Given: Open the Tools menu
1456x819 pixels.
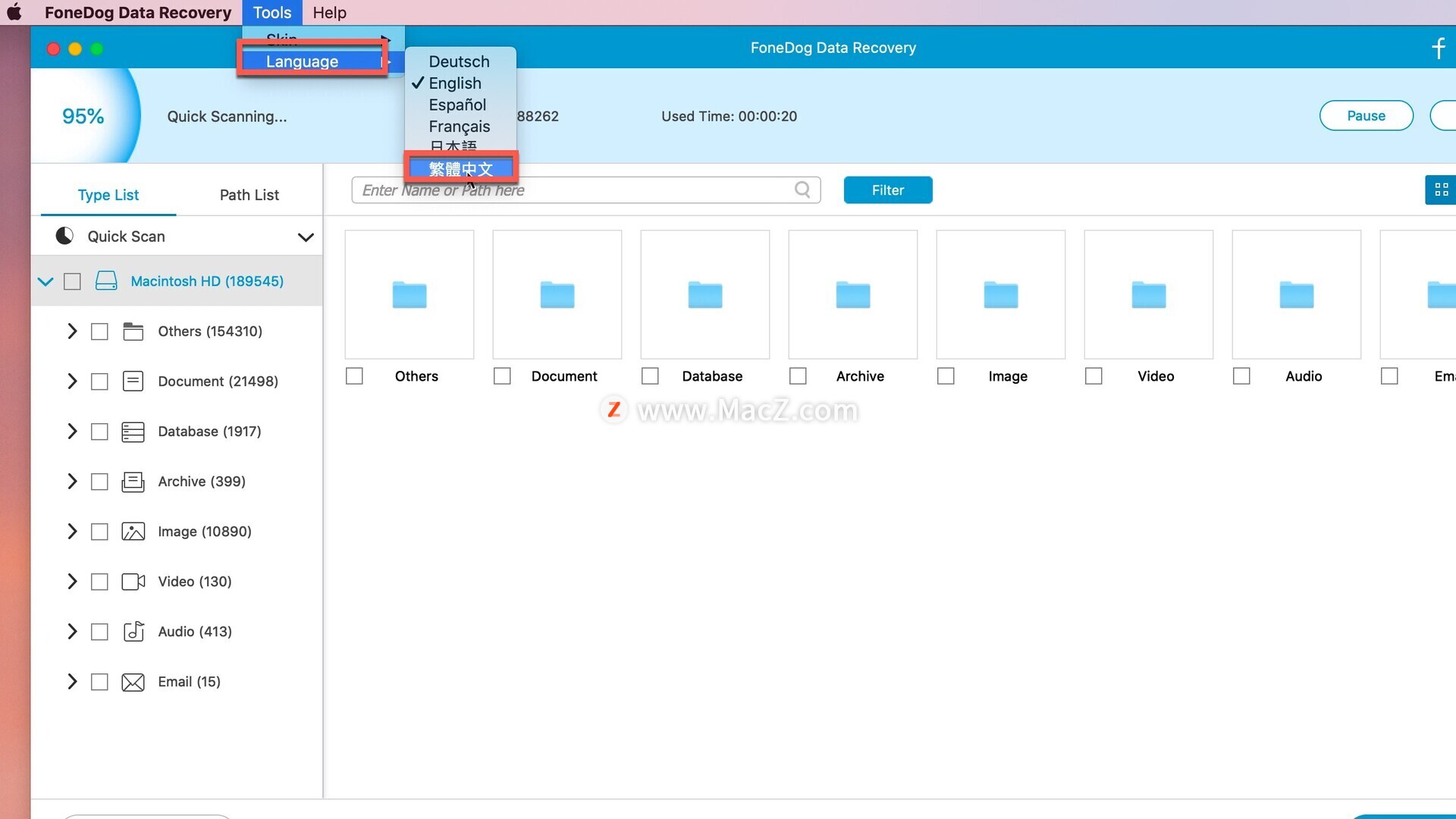Looking at the screenshot, I should [272, 12].
